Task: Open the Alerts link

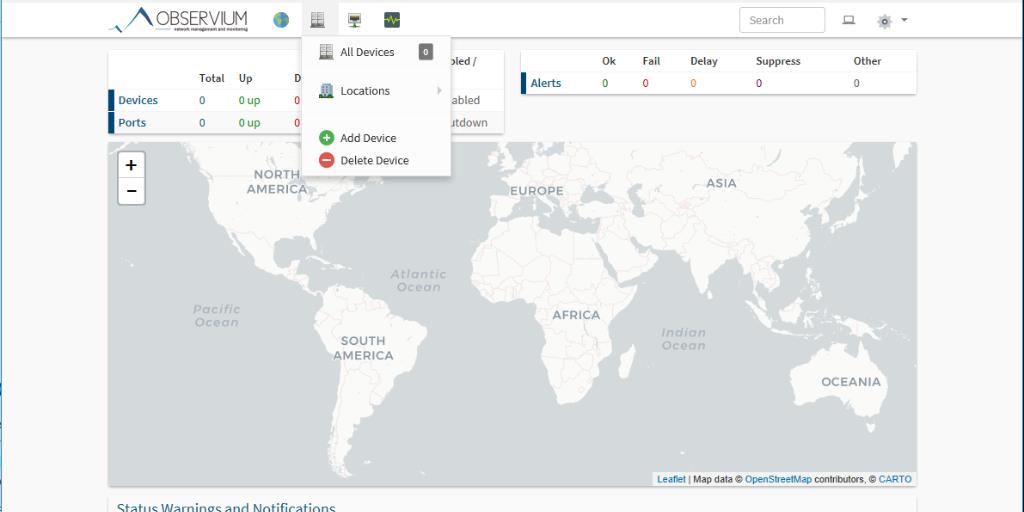Action: pyautogui.click(x=545, y=83)
